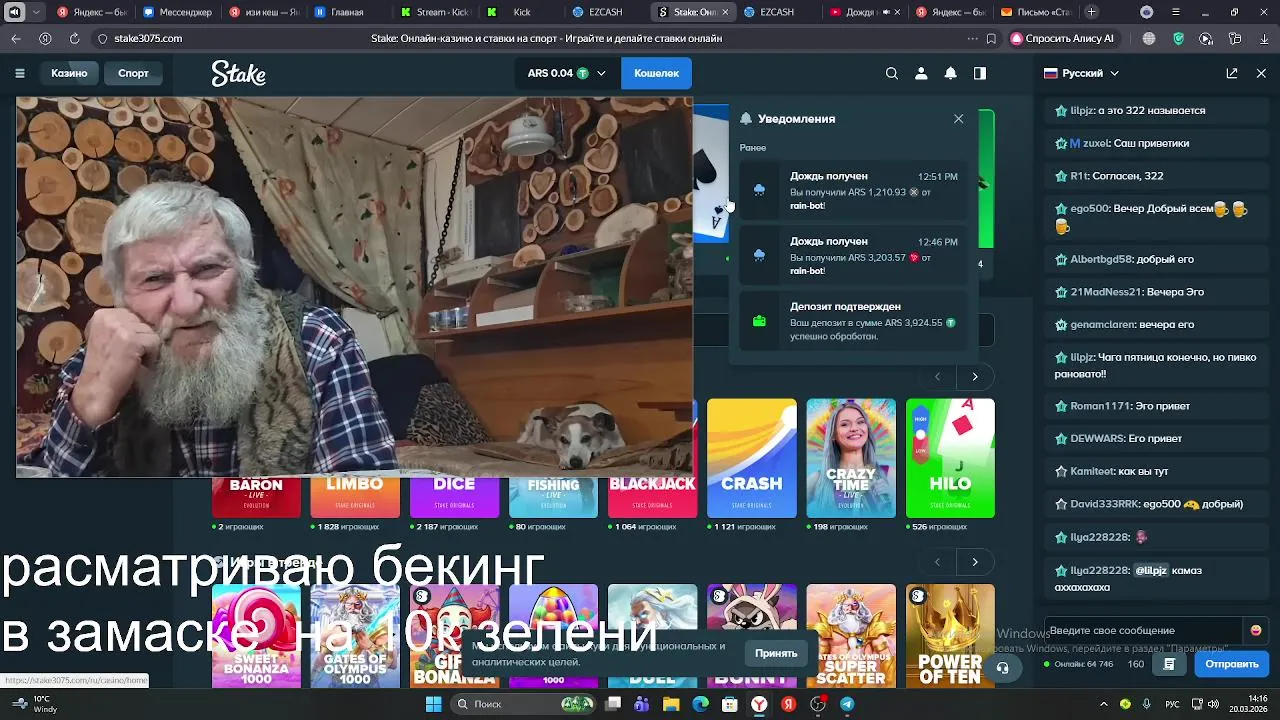
Task: Click Спросить Алису AI button
Action: coord(1062,38)
